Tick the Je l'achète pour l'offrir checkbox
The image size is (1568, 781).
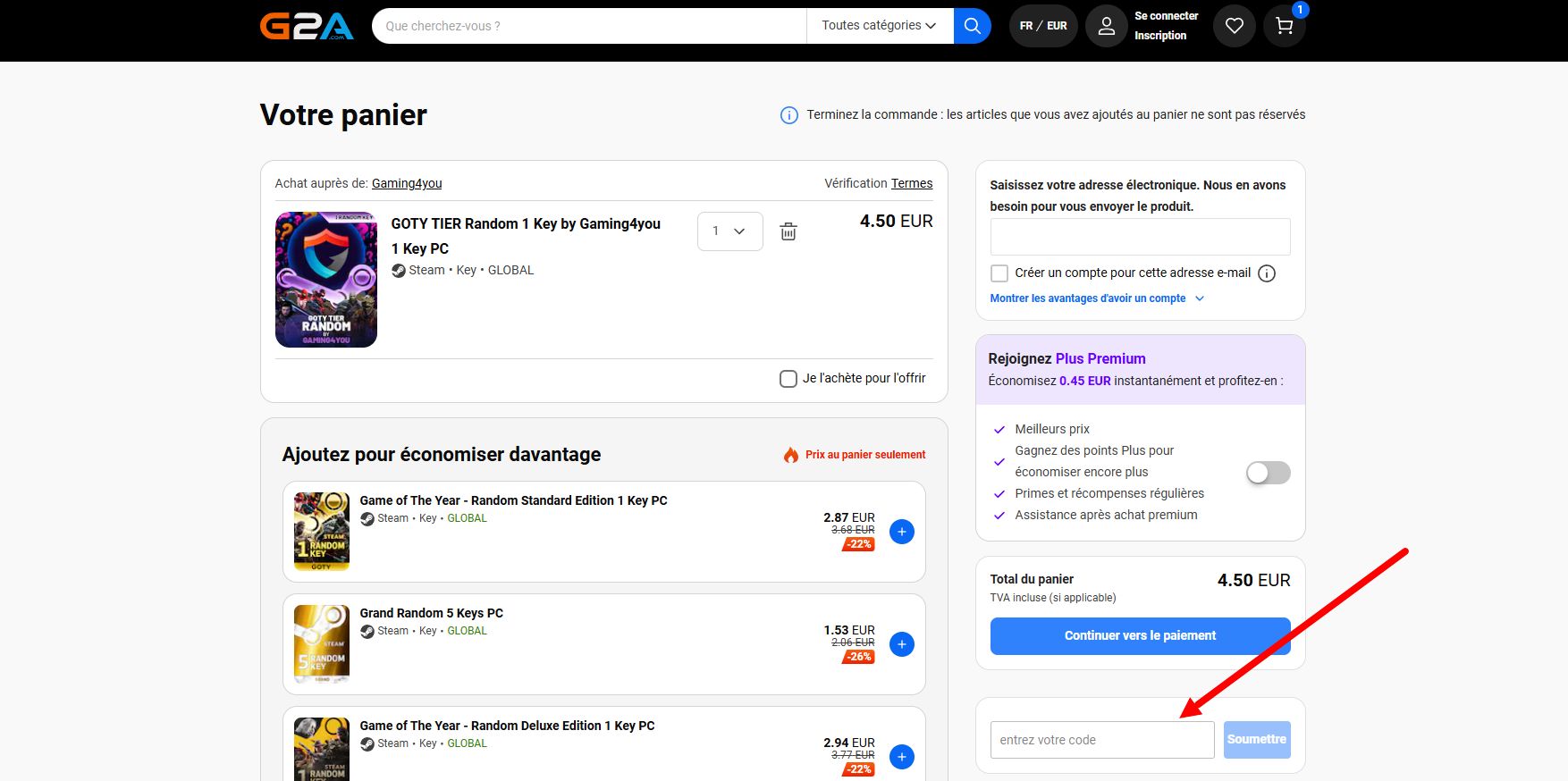[788, 379]
